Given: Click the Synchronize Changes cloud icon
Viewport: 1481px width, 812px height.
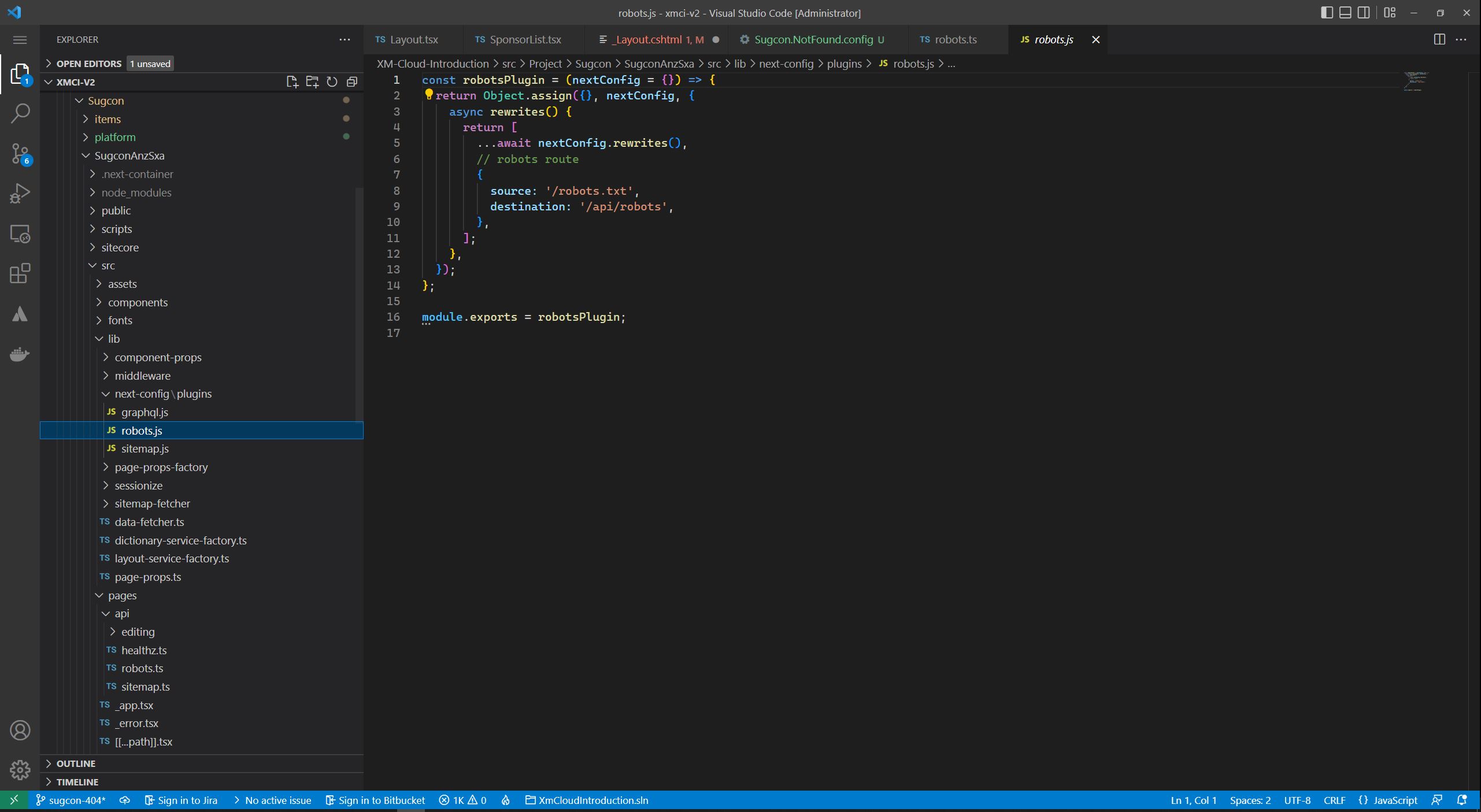Looking at the screenshot, I should click(124, 800).
